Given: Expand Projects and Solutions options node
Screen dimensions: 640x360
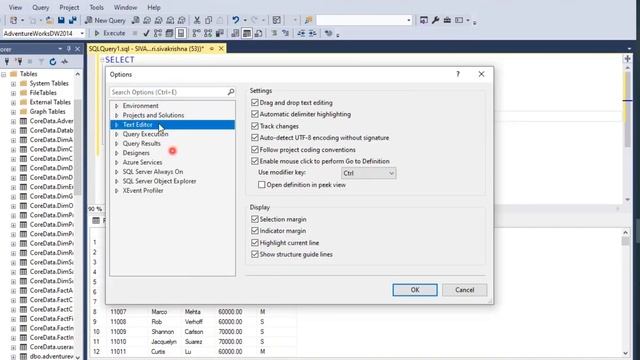Looking at the screenshot, I should [116, 115].
